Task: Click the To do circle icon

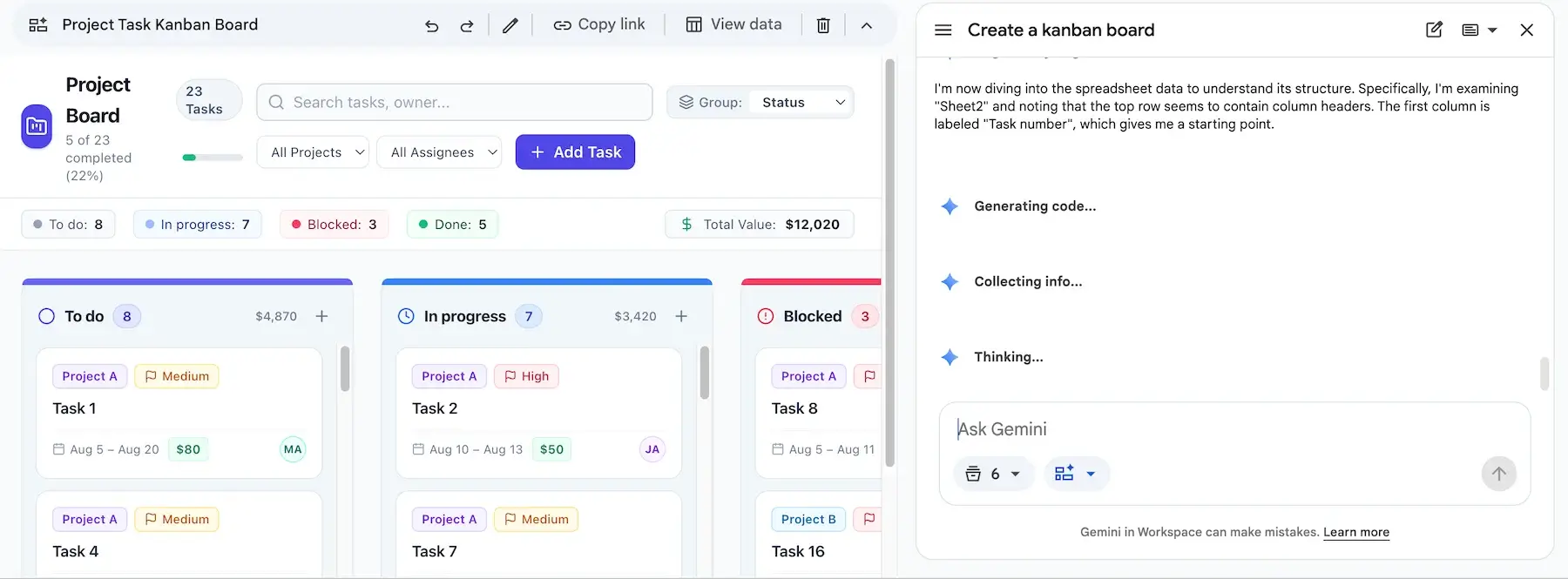Action: 47,316
